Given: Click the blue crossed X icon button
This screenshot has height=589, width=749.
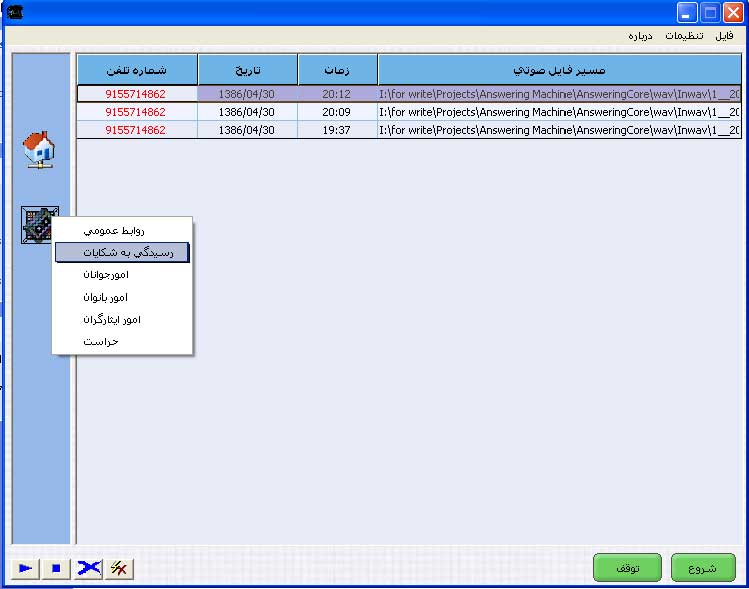Looking at the screenshot, I should click(88, 568).
